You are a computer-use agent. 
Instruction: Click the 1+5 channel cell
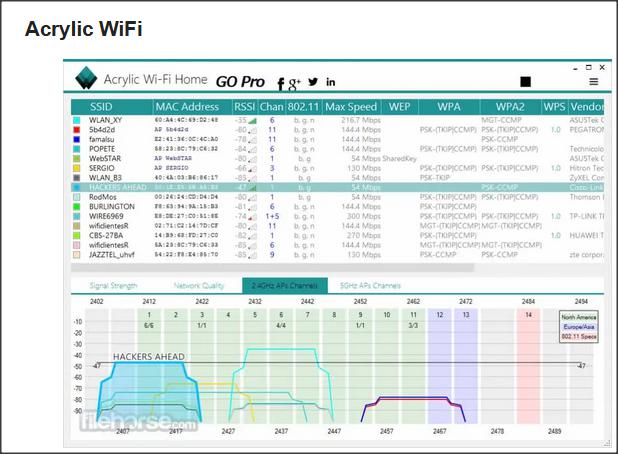pos(272,216)
